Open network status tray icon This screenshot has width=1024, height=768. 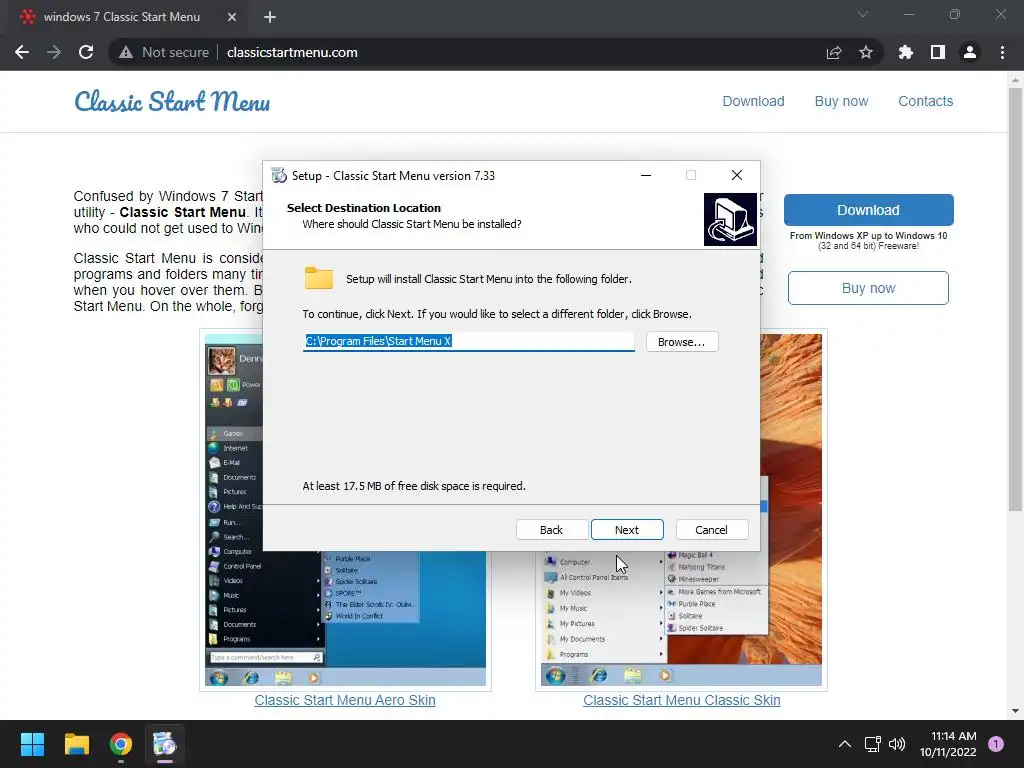872,744
